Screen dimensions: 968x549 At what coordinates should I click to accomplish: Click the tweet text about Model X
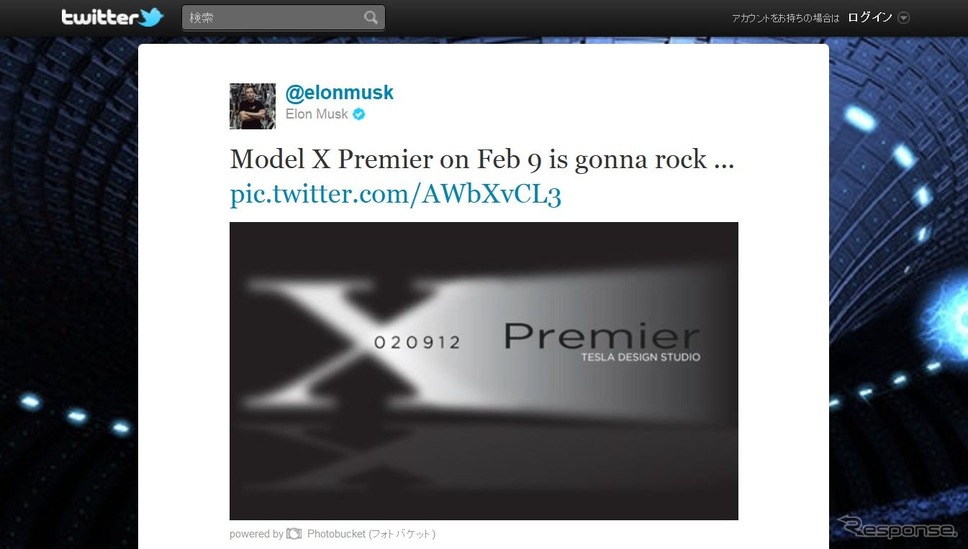click(x=482, y=159)
